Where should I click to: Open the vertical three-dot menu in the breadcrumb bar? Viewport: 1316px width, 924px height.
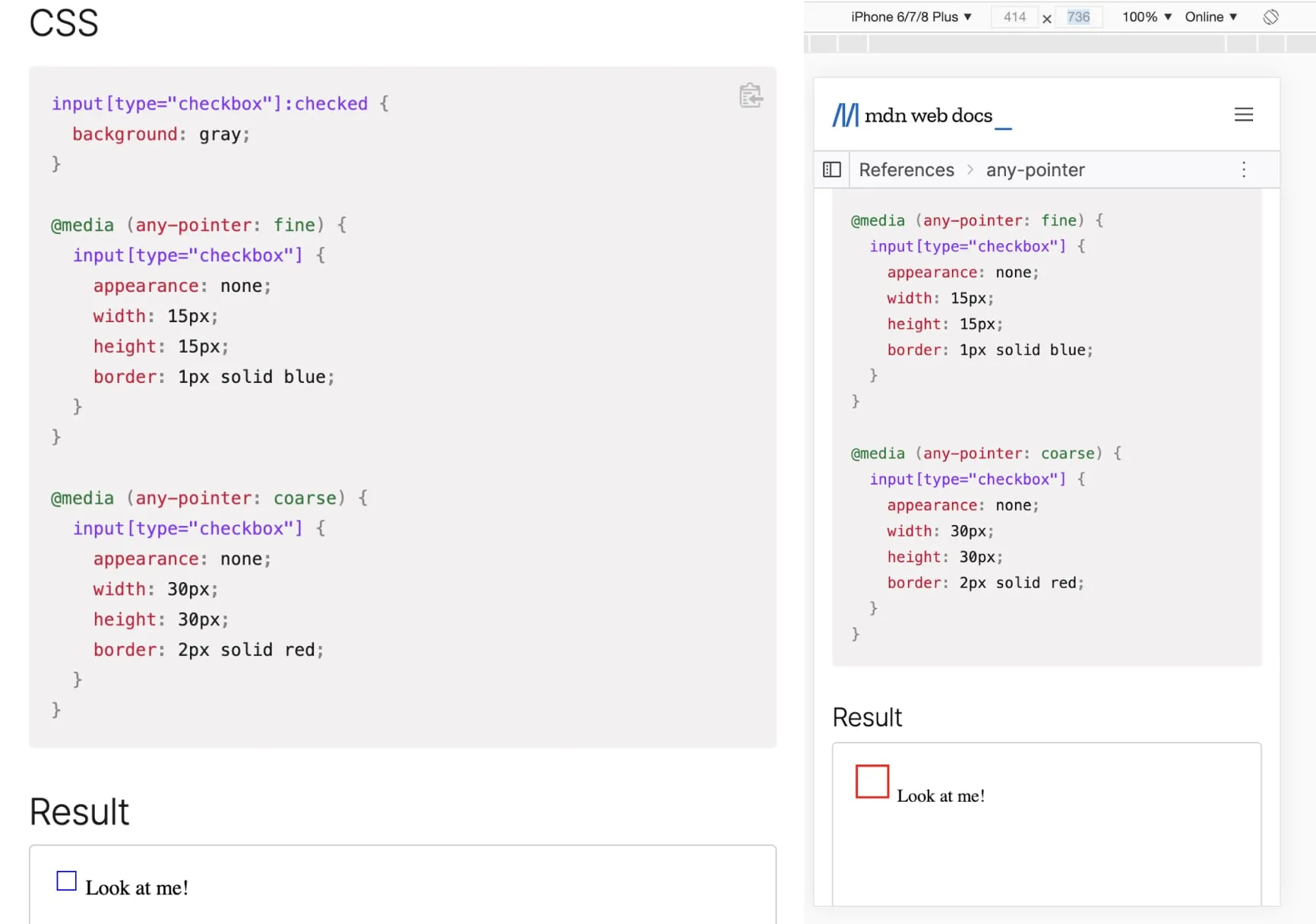pyautogui.click(x=1243, y=169)
